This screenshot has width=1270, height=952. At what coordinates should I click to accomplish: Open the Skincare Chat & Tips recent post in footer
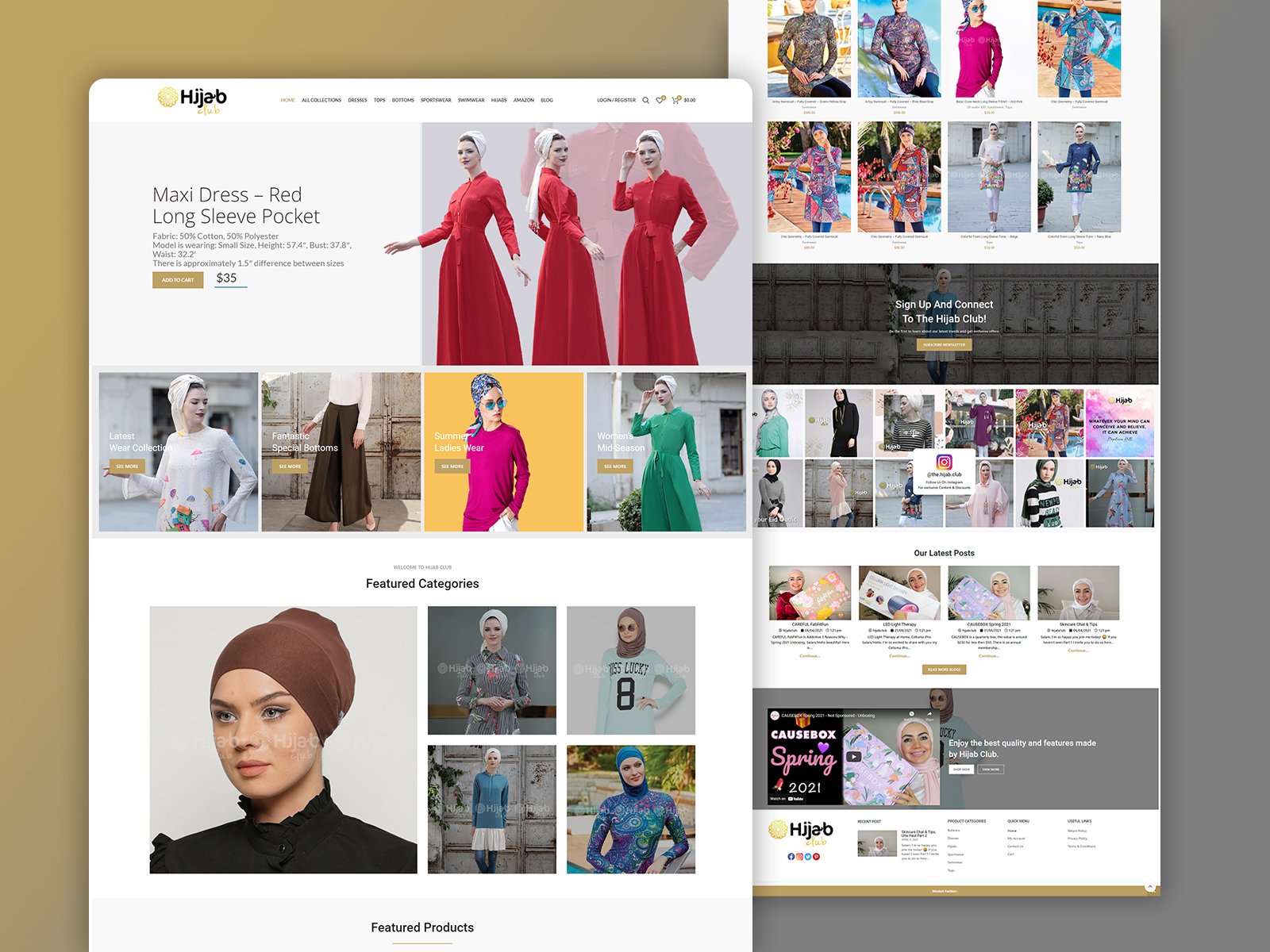[x=918, y=833]
